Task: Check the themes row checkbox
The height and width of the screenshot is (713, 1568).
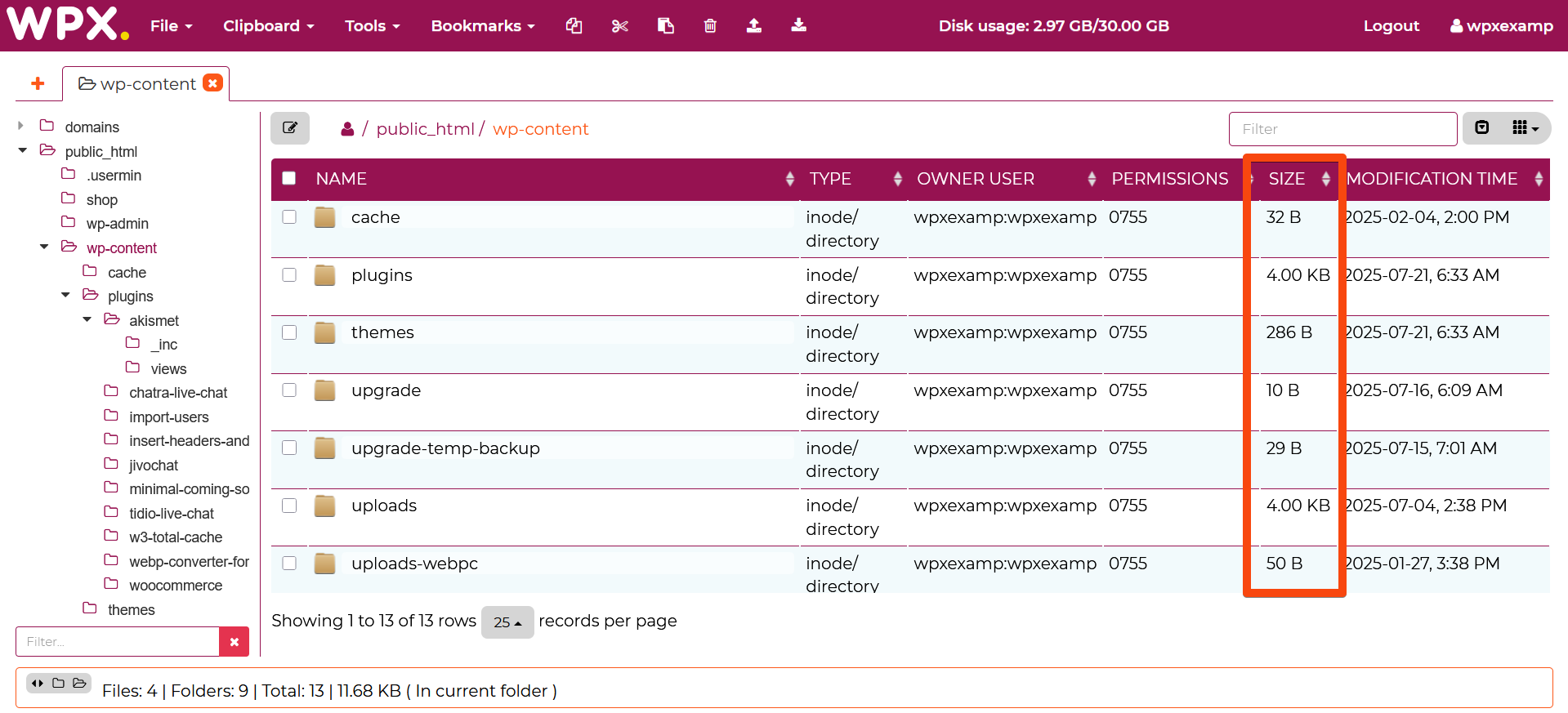Action: [x=289, y=332]
